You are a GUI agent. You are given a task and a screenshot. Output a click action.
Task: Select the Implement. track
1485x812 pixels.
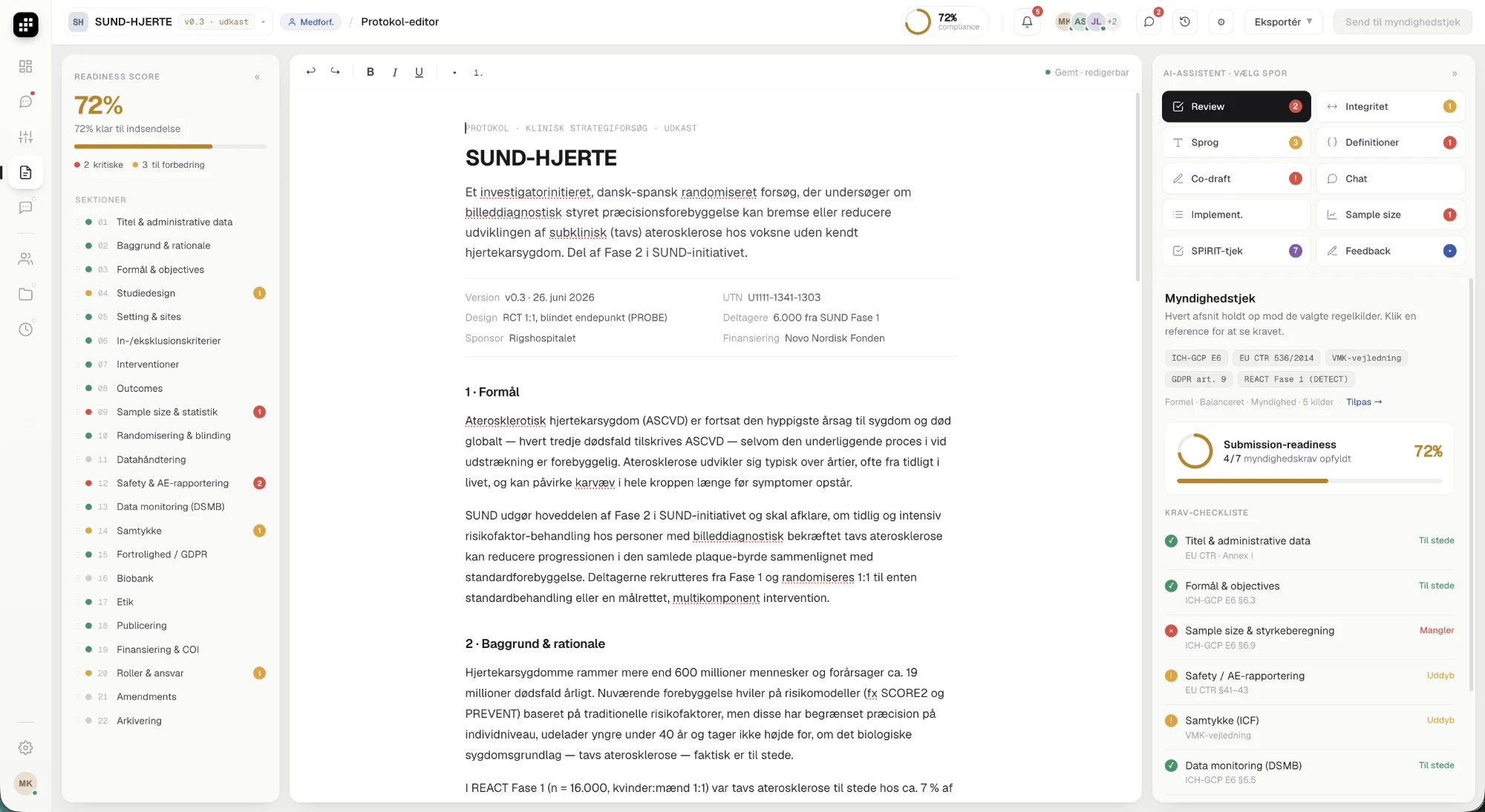click(1236, 215)
